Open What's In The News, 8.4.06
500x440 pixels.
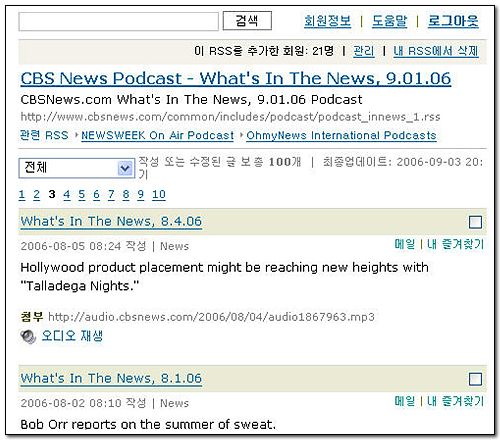(111, 221)
